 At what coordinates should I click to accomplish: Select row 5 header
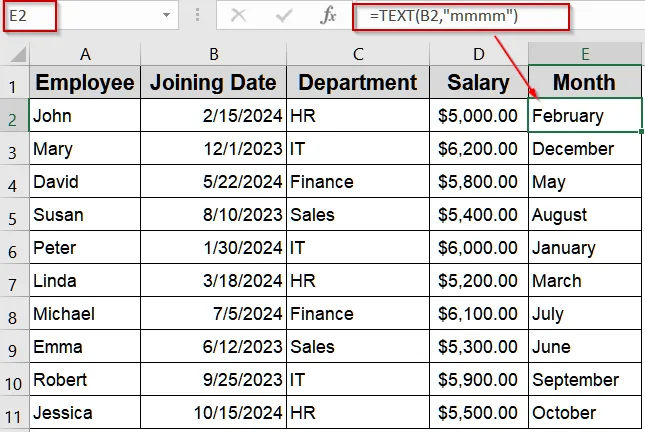point(14,215)
